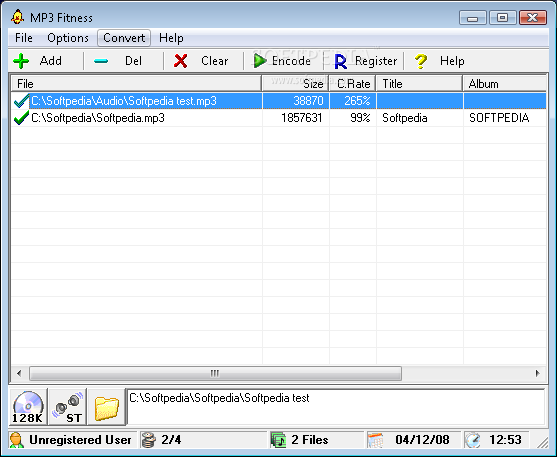
Task: Click the 2 Files status text
Action: [x=310, y=440]
